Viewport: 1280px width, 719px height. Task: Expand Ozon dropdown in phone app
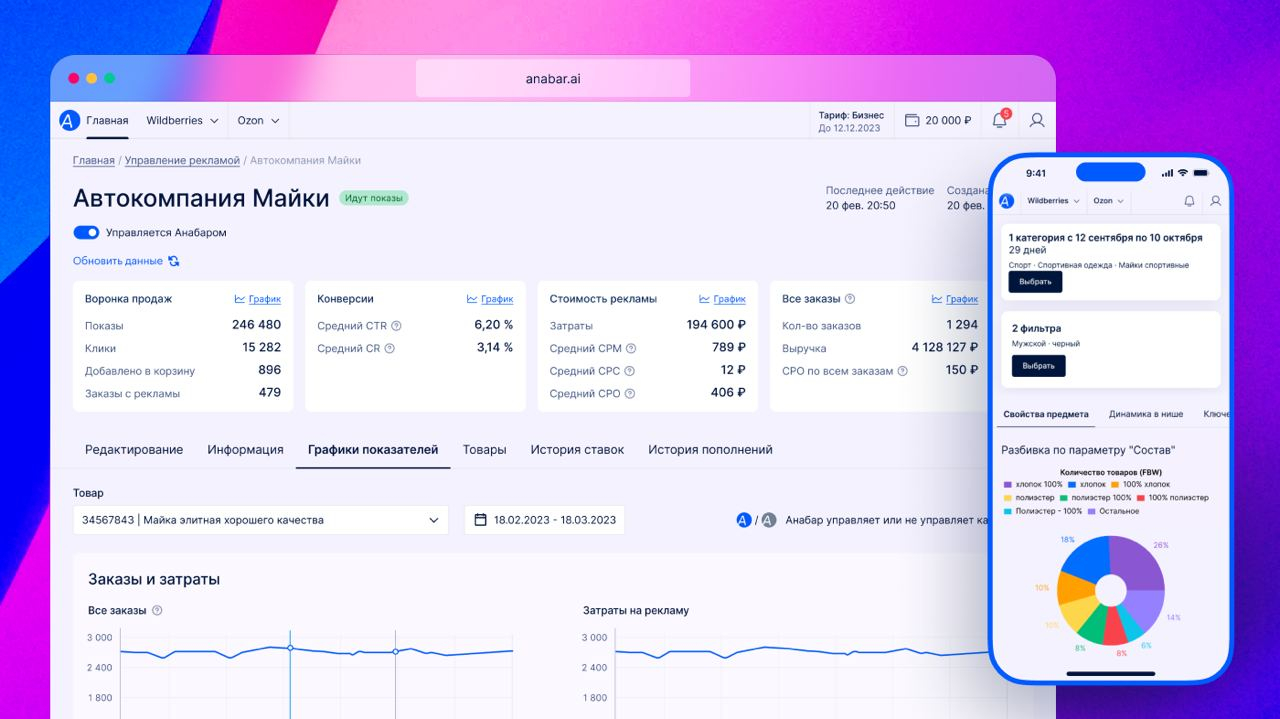(x=1108, y=201)
